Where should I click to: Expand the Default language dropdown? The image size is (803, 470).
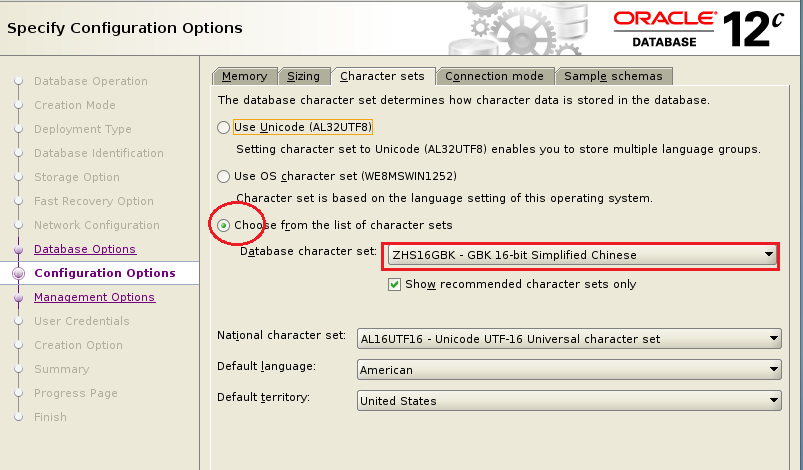click(x=569, y=370)
